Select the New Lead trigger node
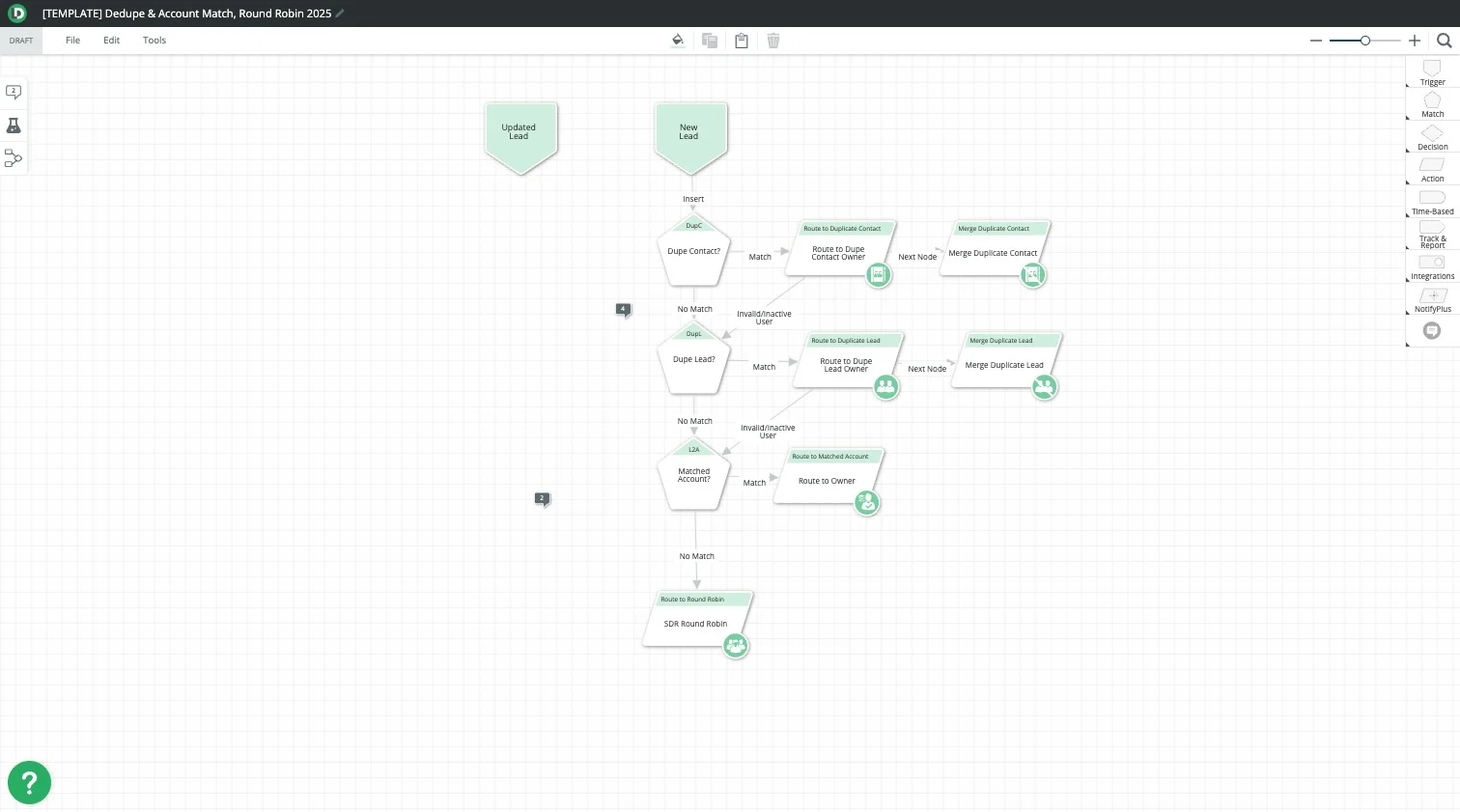 [689, 133]
